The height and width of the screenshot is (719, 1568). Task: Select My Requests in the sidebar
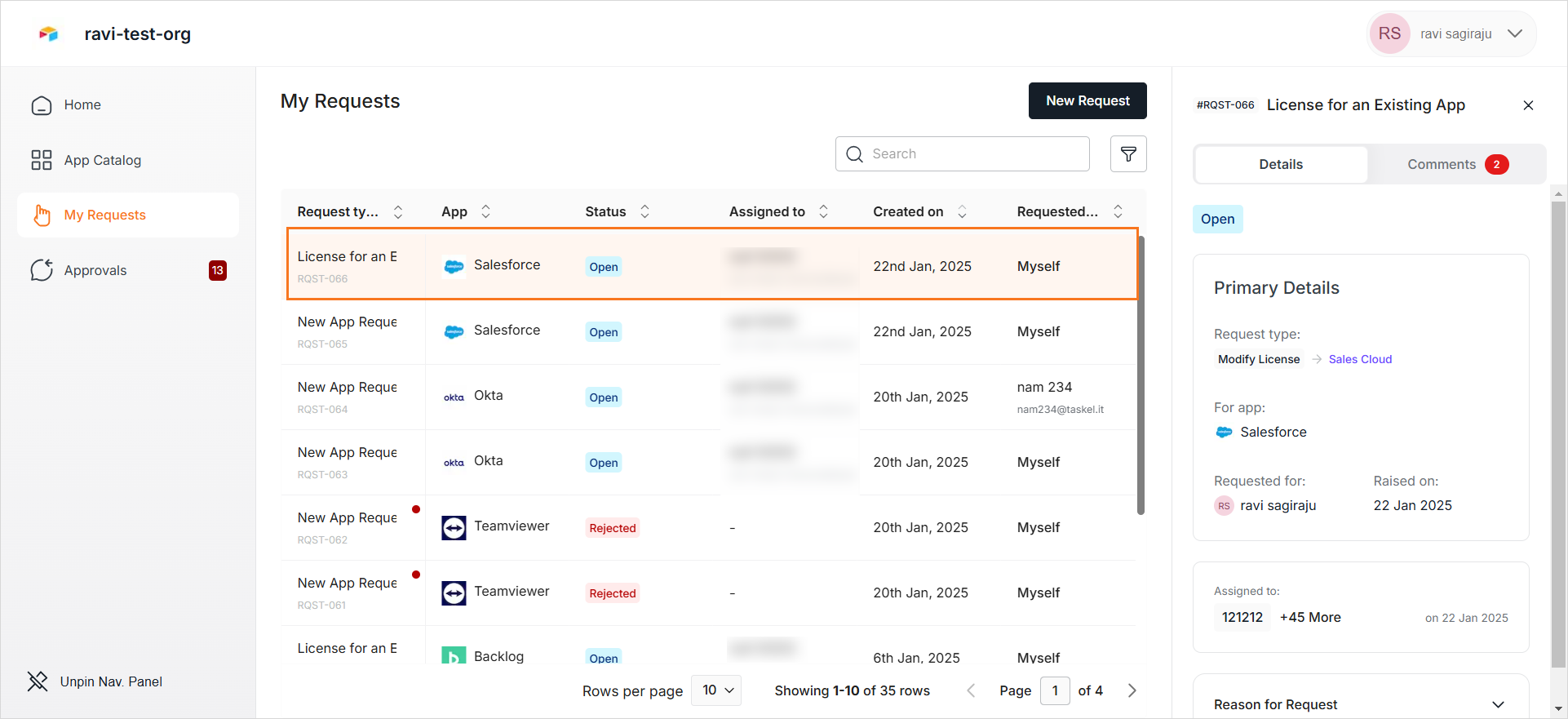coord(128,215)
